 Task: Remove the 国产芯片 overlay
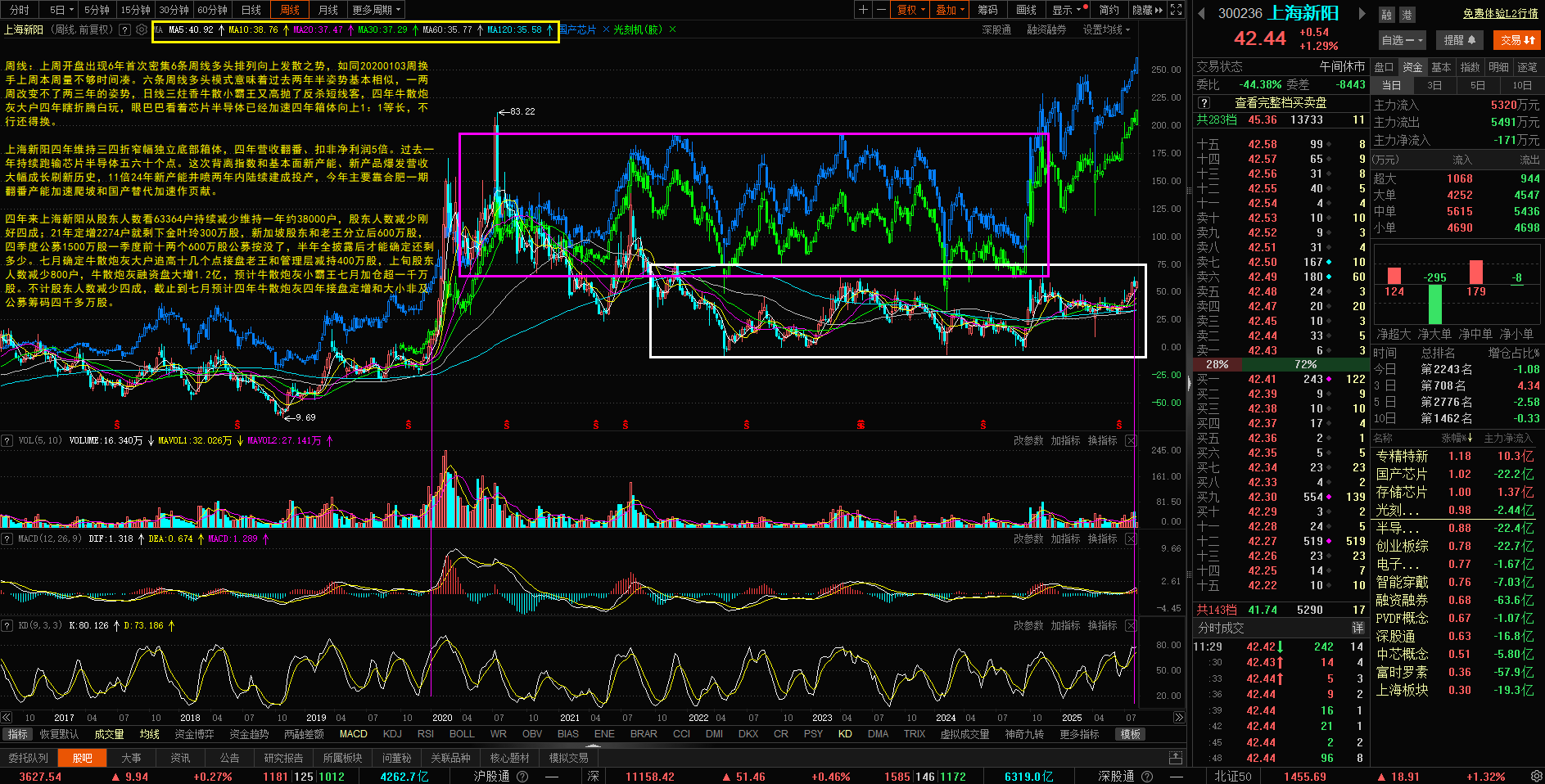tap(606, 29)
